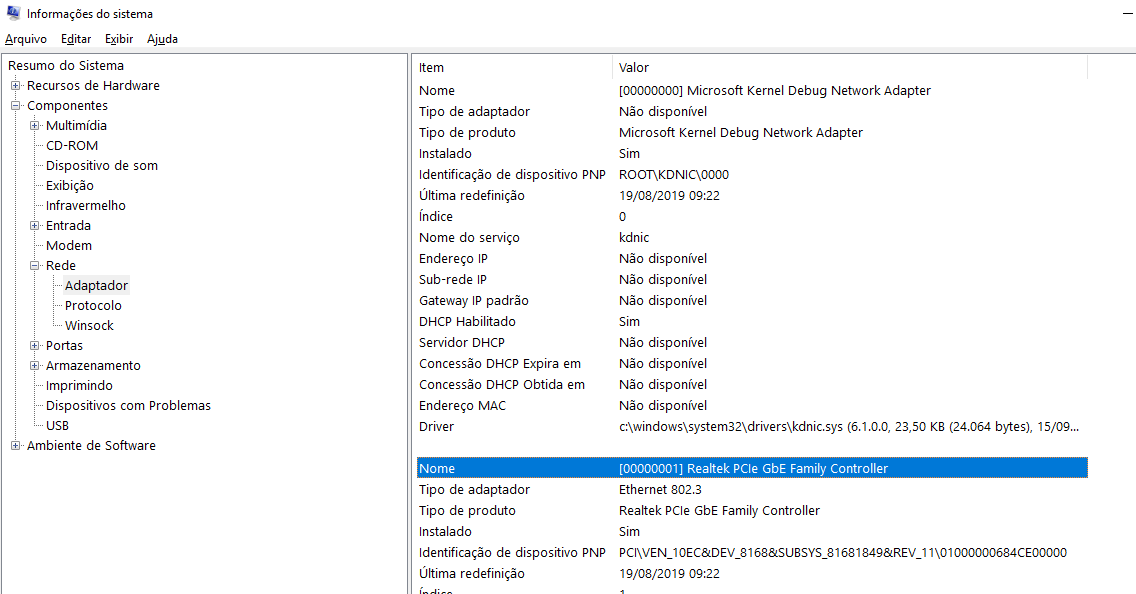Select the USB tree item
This screenshot has height=594, width=1136.
pos(57,426)
